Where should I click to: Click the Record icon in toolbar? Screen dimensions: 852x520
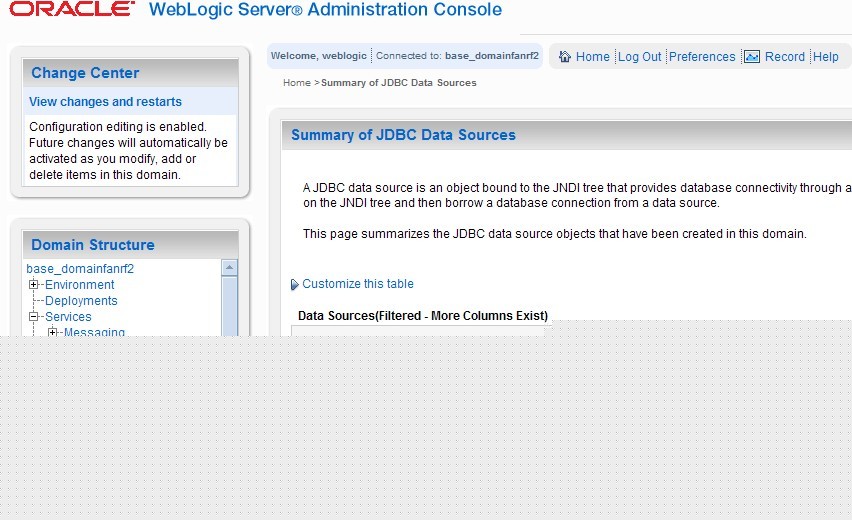[x=752, y=57]
